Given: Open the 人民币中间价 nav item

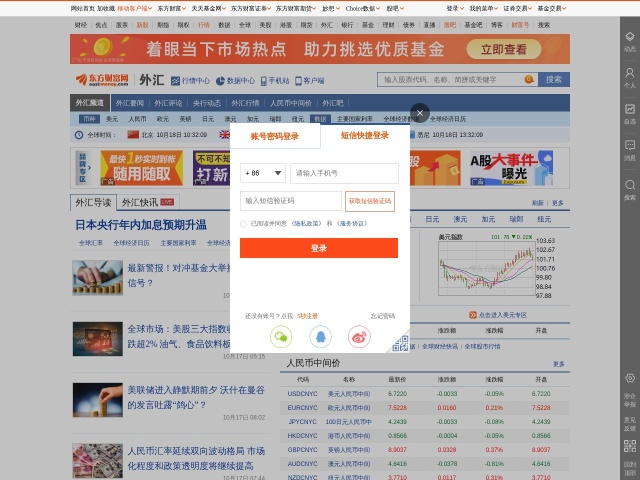Looking at the screenshot, I should pos(291,103).
